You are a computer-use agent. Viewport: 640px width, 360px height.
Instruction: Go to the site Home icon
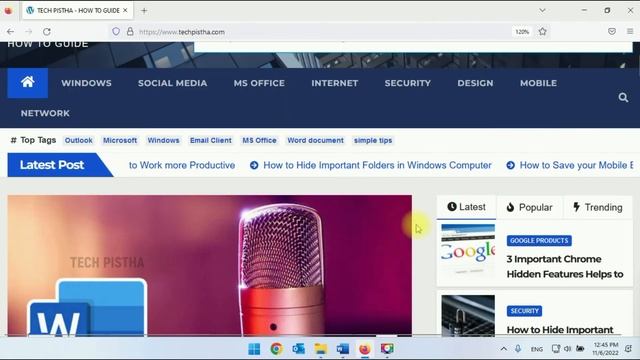pos(27,83)
